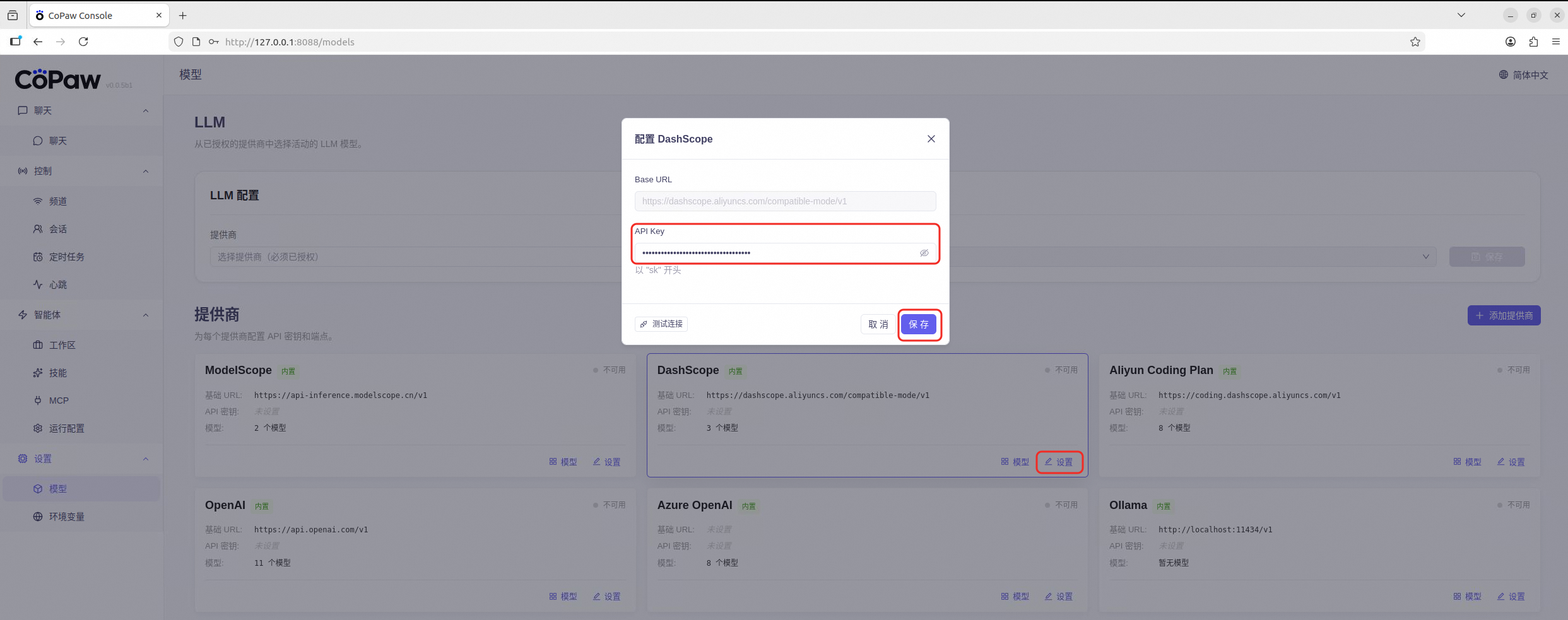Open 运行配置 runtime config page
The height and width of the screenshot is (620, 1568).
[x=81, y=428]
